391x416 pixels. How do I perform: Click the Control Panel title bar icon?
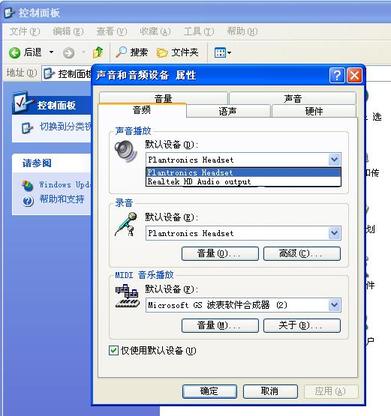[x=9, y=13]
